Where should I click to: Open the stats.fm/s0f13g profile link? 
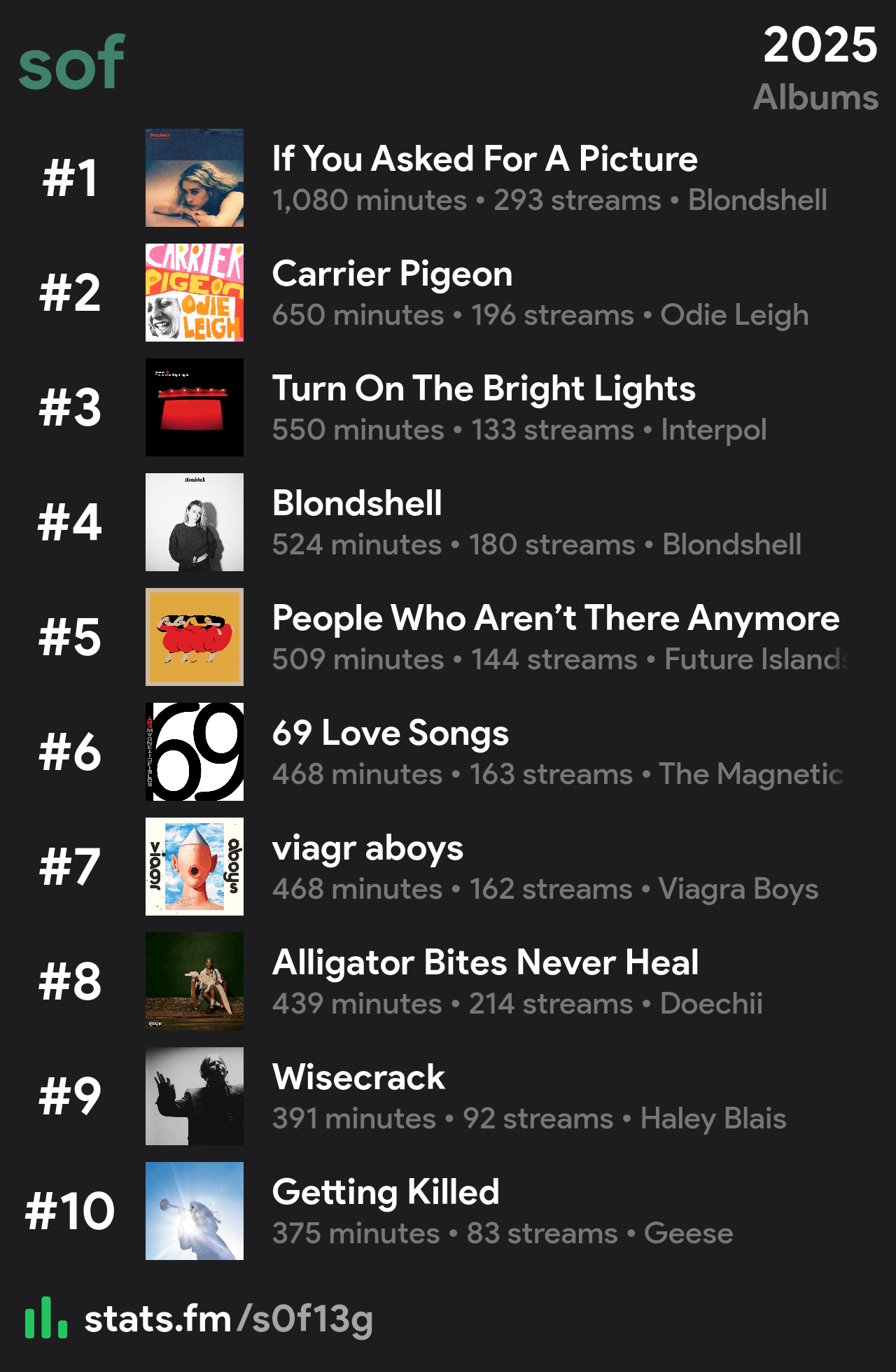point(229,1319)
